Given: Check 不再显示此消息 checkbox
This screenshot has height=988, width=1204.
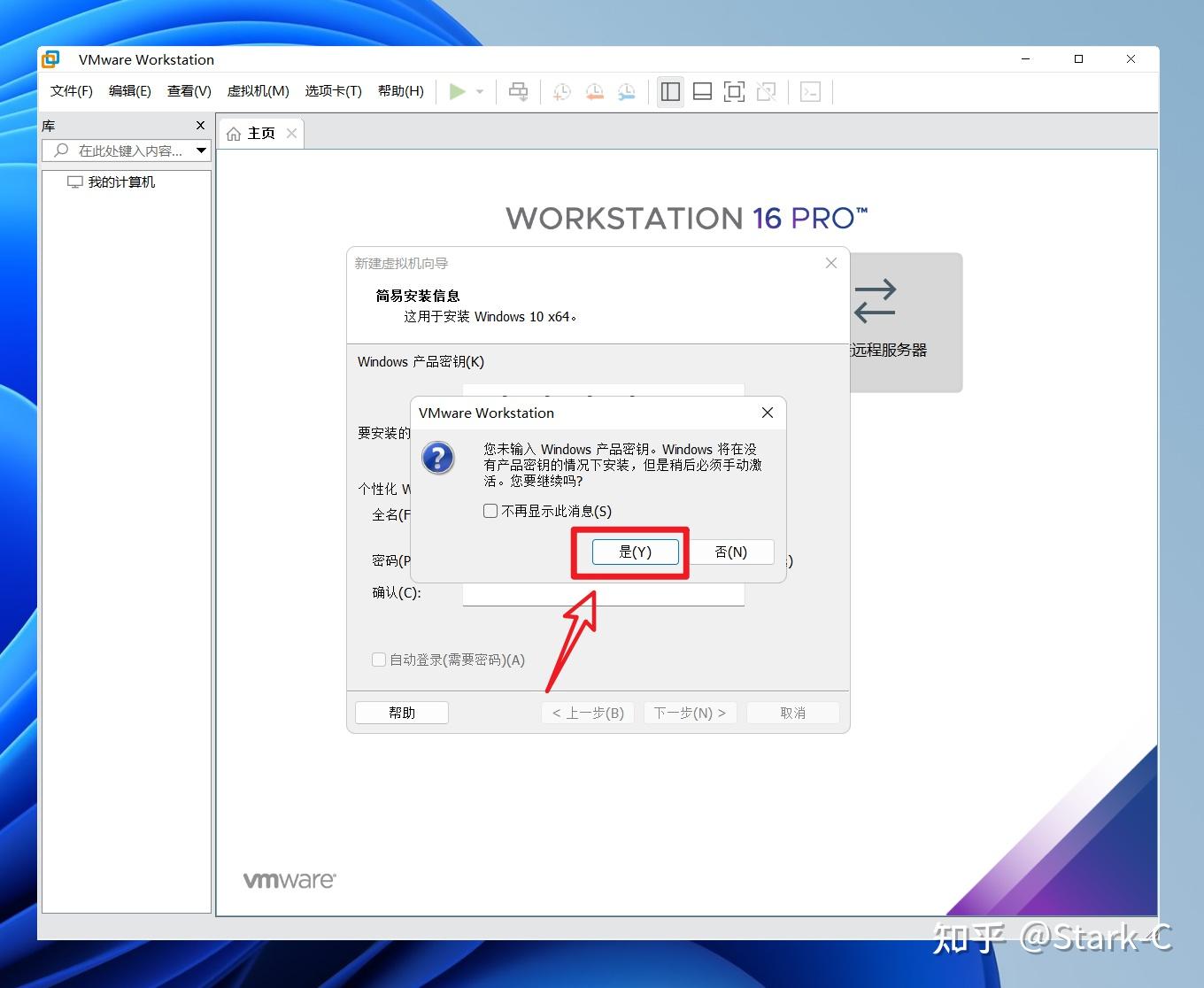Looking at the screenshot, I should (490, 511).
